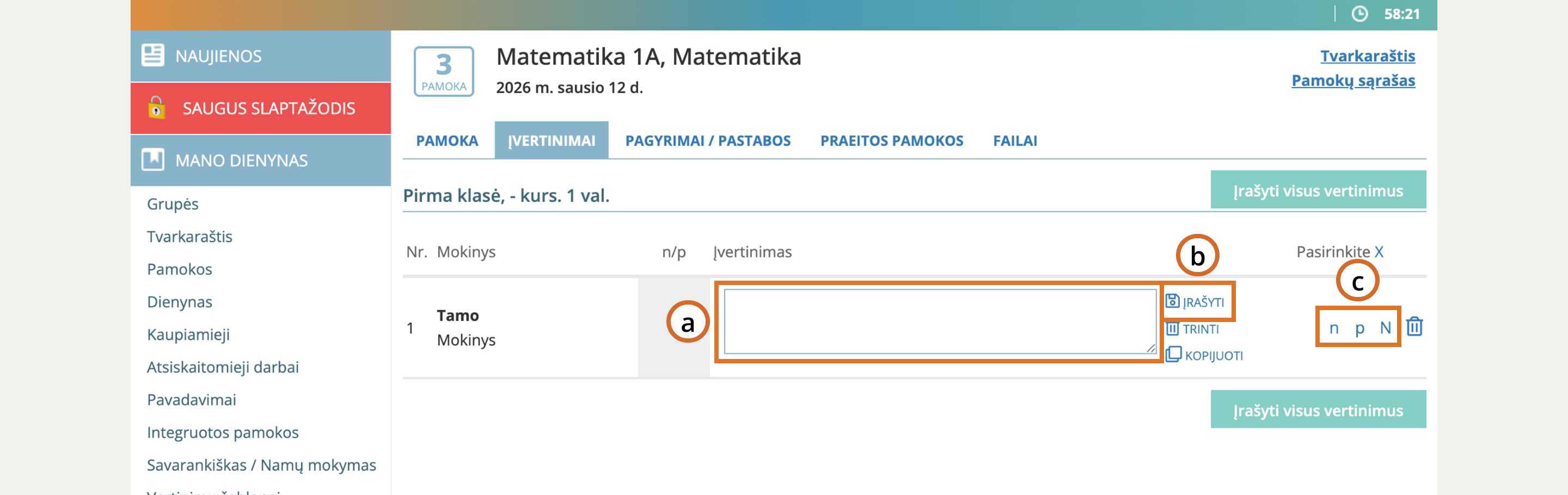The image size is (1568, 495).
Task: Open the Tvarkaraštis link at top right
Action: [x=1367, y=56]
